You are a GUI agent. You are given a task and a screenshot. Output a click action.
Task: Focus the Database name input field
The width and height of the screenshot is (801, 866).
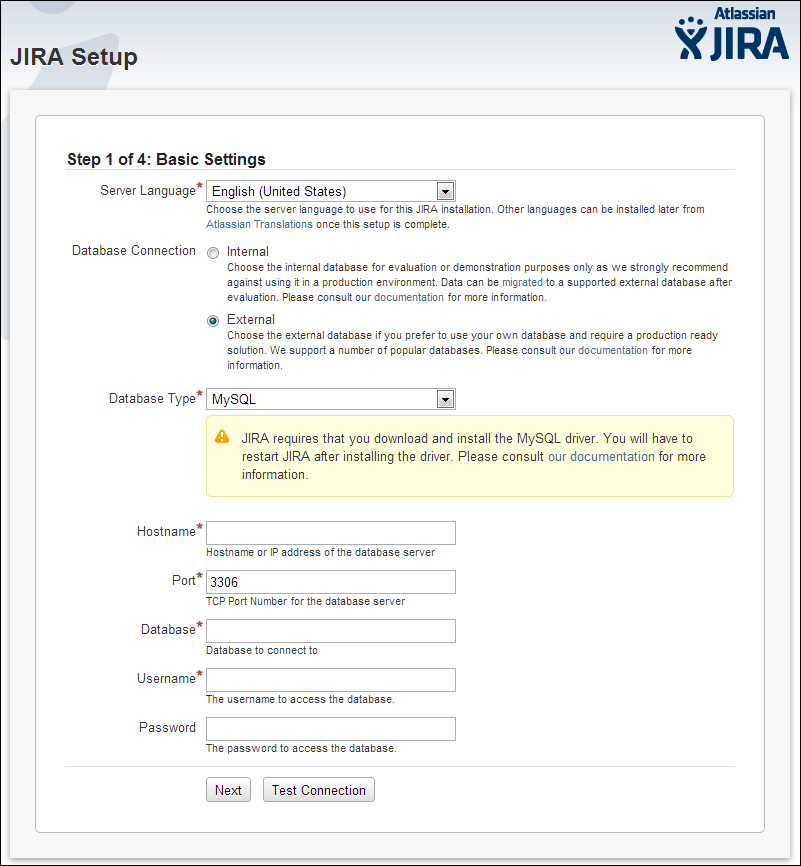(331, 631)
